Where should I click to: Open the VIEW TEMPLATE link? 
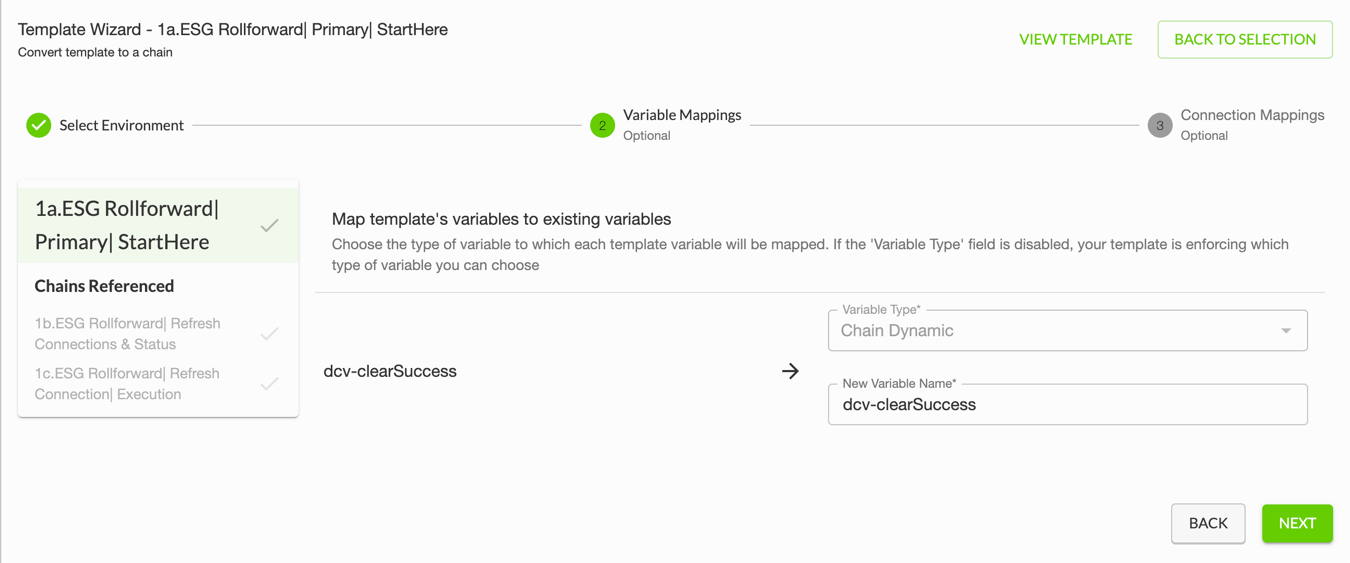point(1075,39)
